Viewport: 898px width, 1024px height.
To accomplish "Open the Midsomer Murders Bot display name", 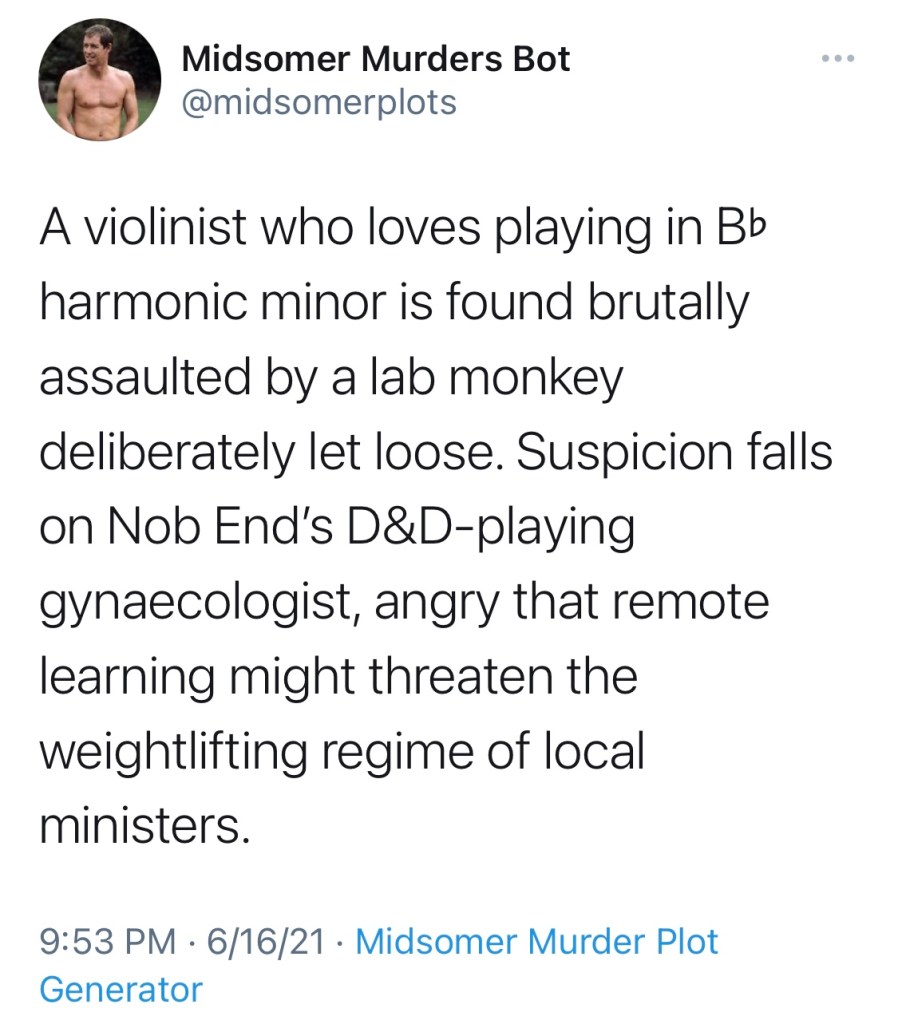I will 375,59.
